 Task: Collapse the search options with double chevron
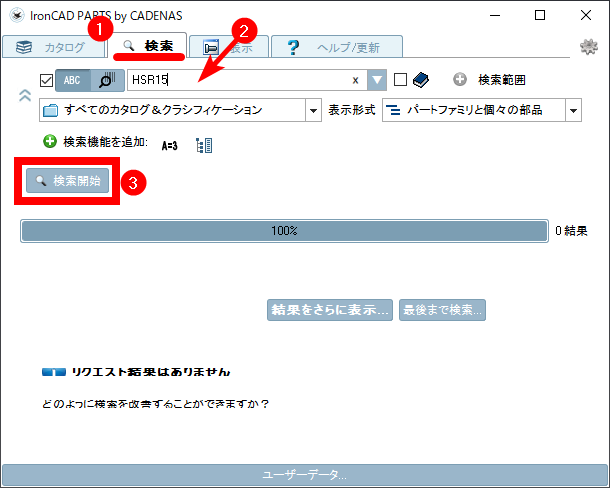point(25,95)
